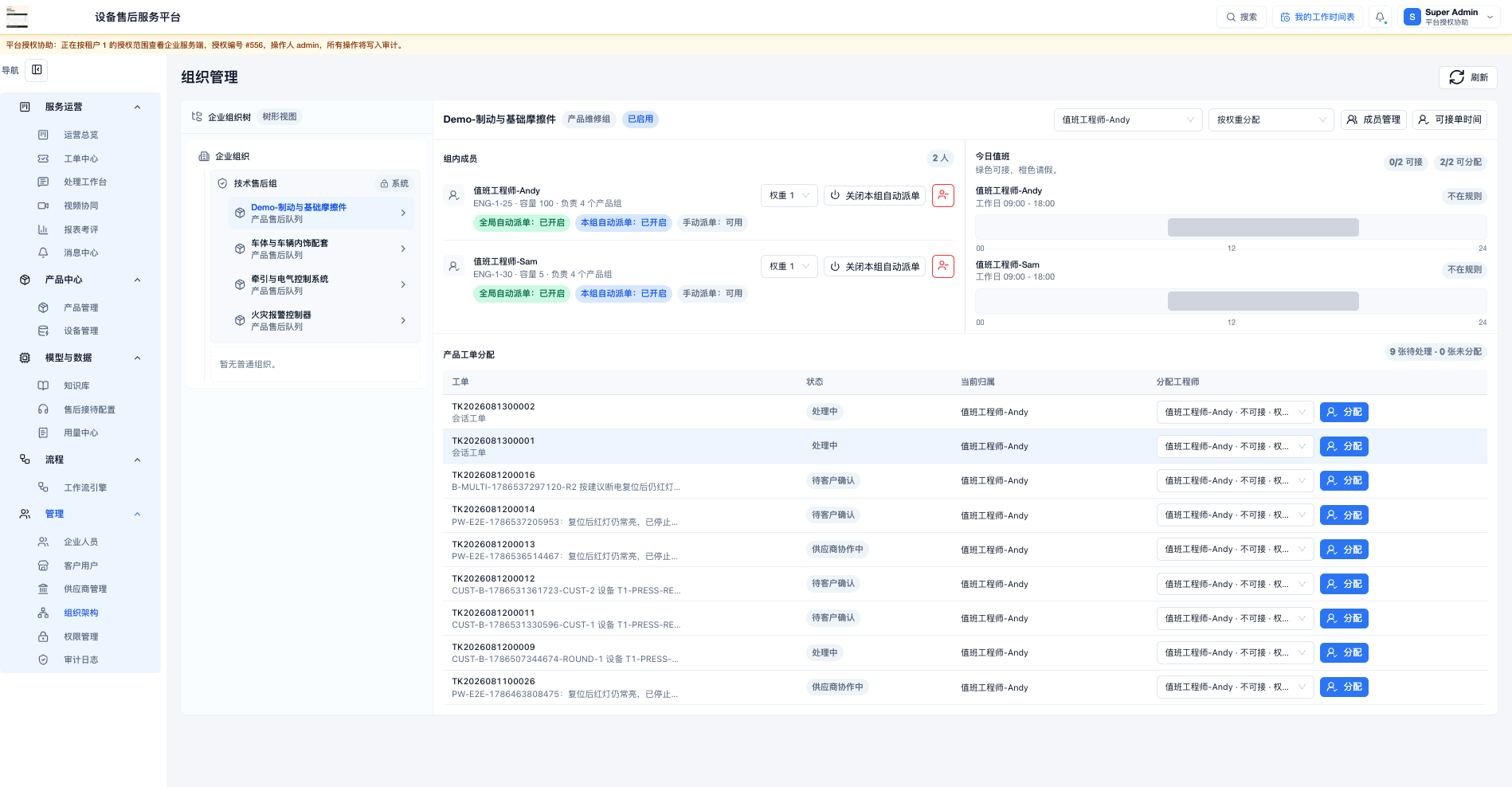This screenshot has width=1512, height=787.
Task: Open 处理工作台 menu item
Action: click(85, 182)
